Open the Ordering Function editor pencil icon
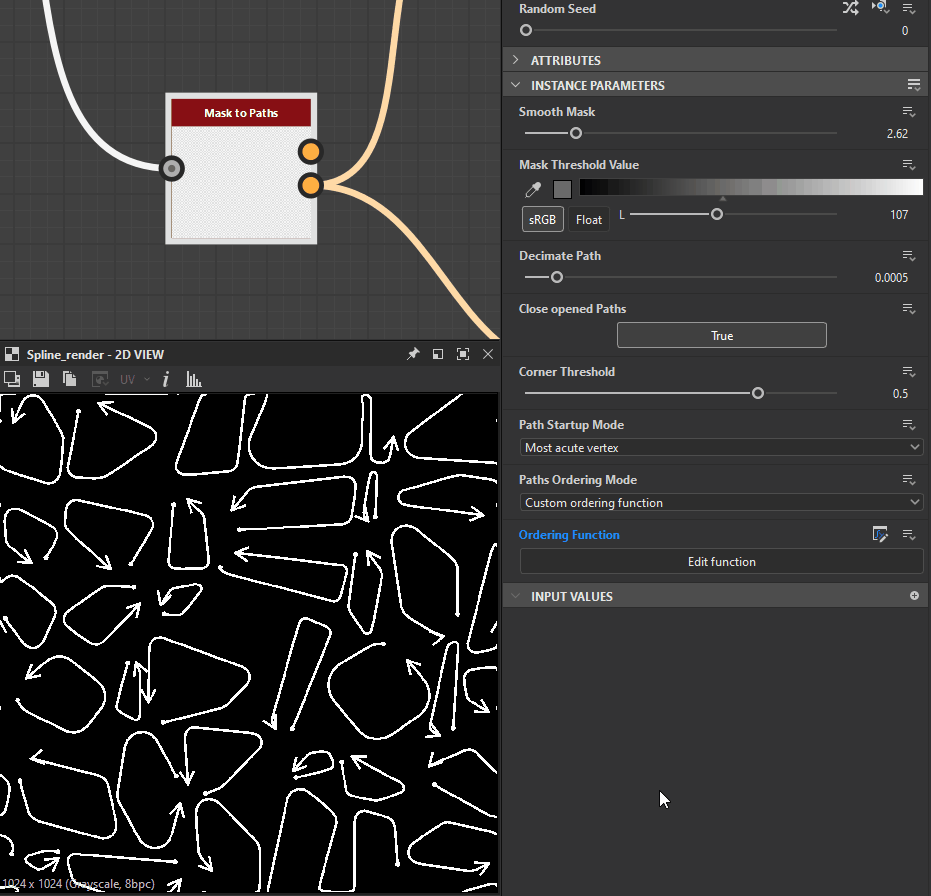 (x=880, y=534)
